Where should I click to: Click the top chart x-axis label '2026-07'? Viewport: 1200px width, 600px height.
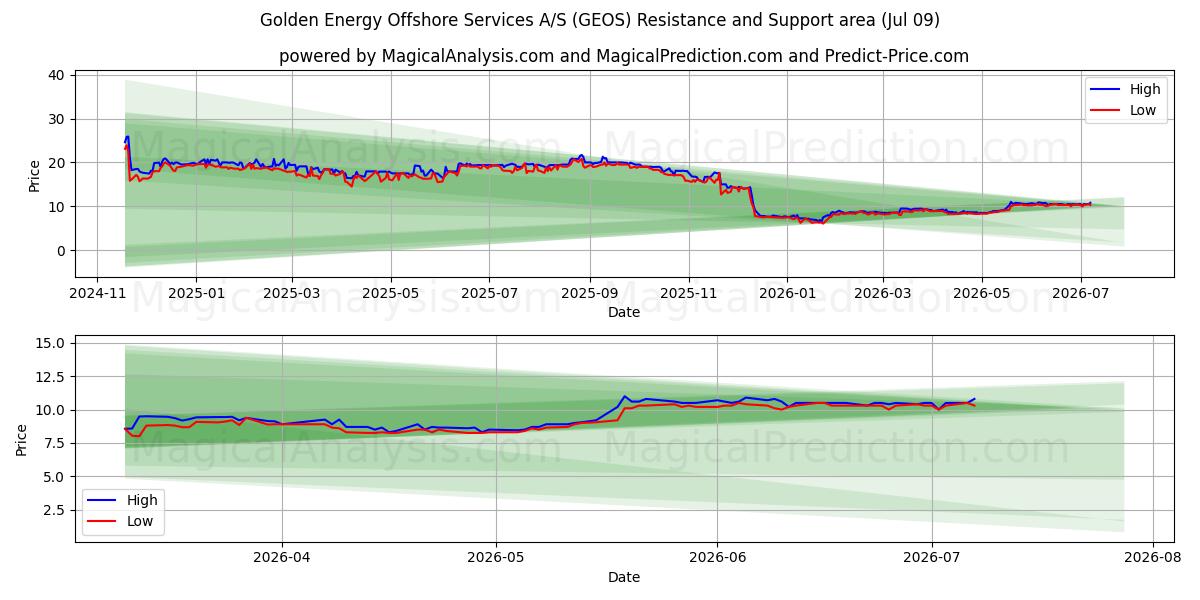1080,295
